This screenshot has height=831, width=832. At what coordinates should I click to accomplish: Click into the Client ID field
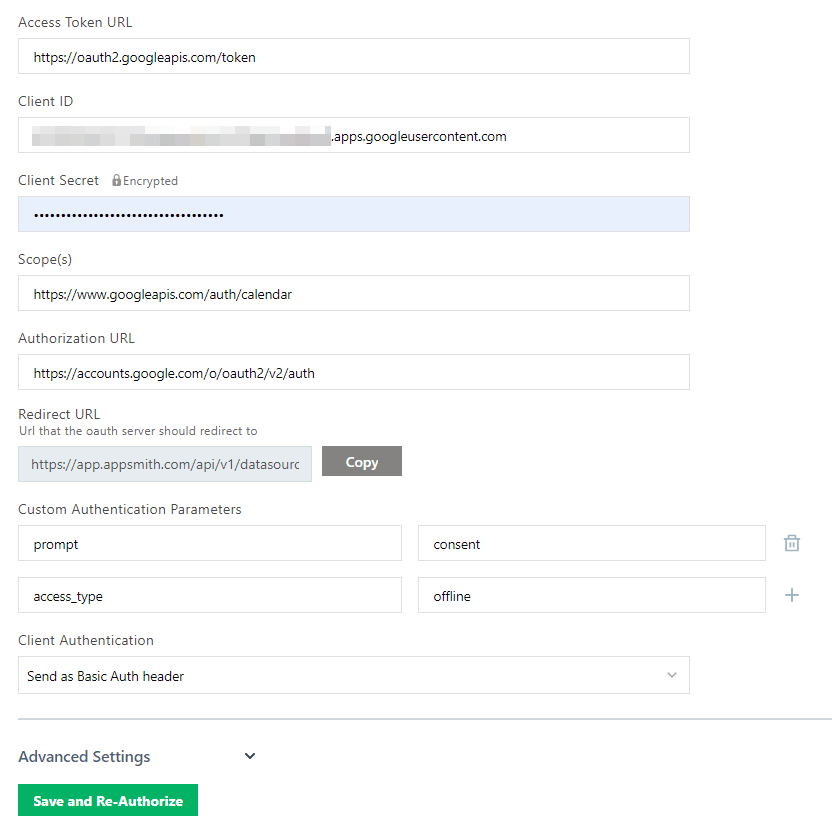(x=353, y=136)
